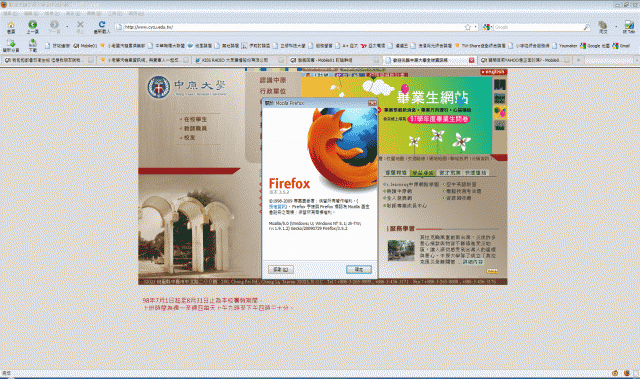Open the dropdown arrow next to translation icon
Screen dimensions: 640x379
[616, 27]
